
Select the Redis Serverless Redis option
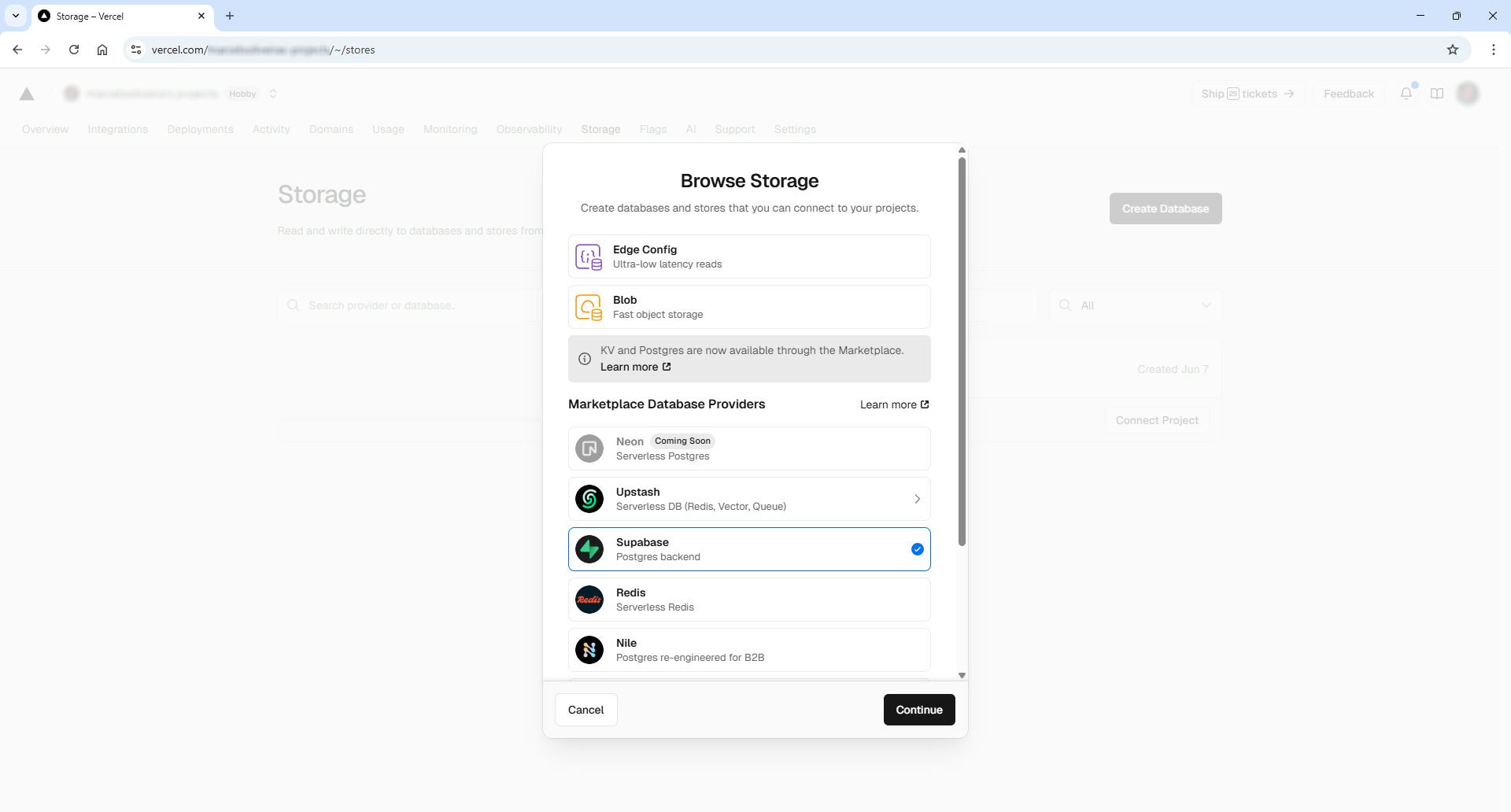tap(749, 600)
